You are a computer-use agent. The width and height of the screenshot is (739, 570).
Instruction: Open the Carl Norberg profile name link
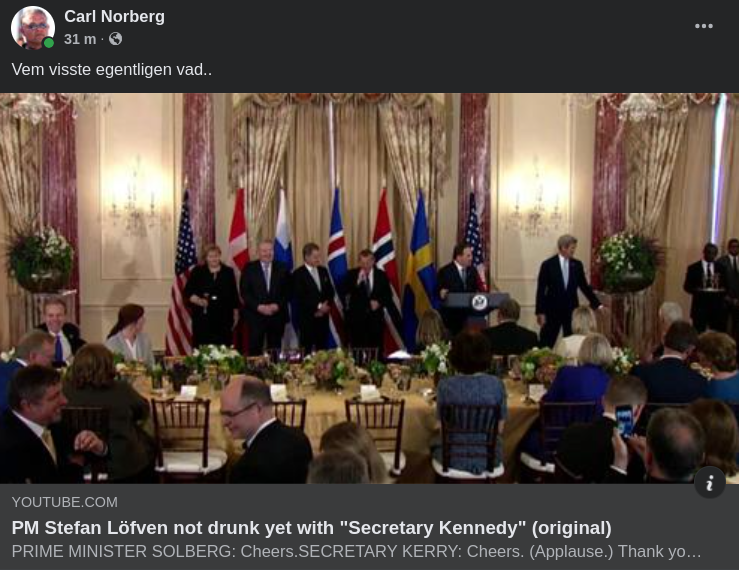point(115,17)
